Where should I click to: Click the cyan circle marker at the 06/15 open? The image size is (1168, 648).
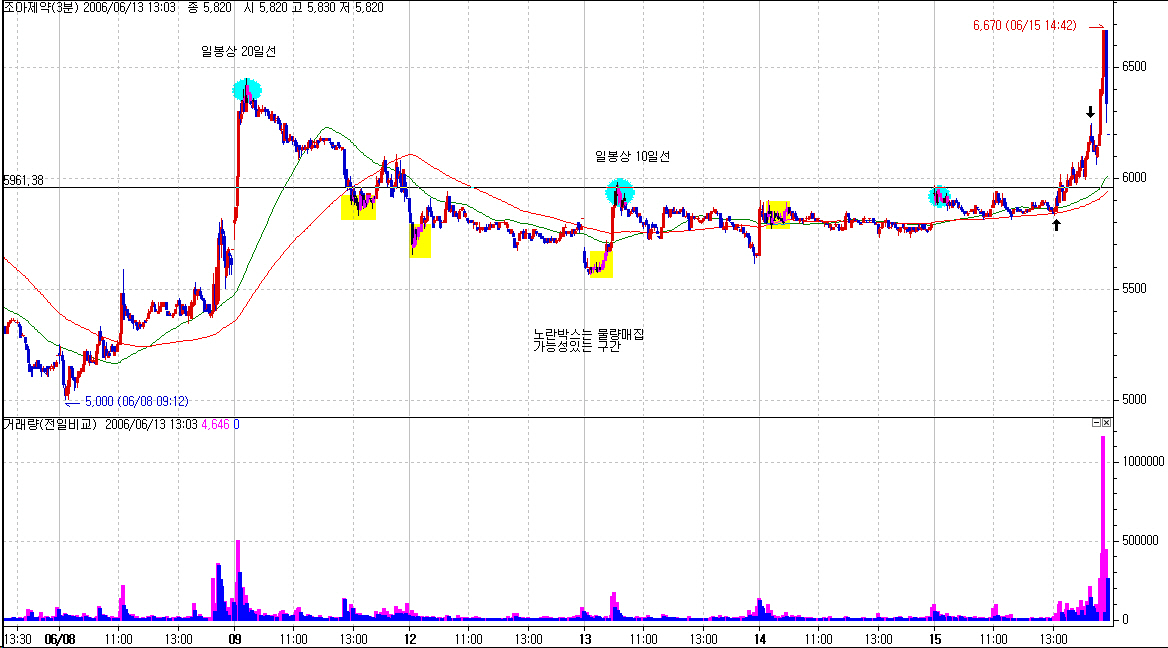(938, 196)
